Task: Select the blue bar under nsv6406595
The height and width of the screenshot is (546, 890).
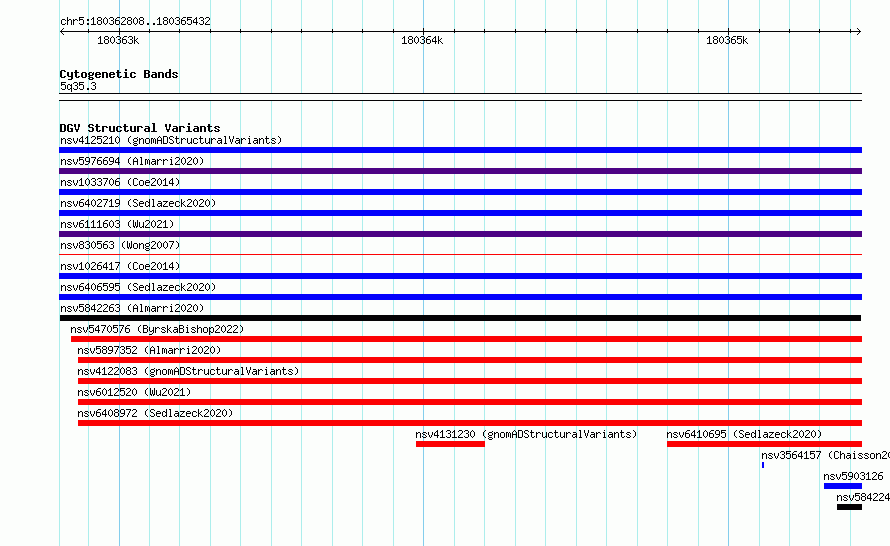Action: 460,297
